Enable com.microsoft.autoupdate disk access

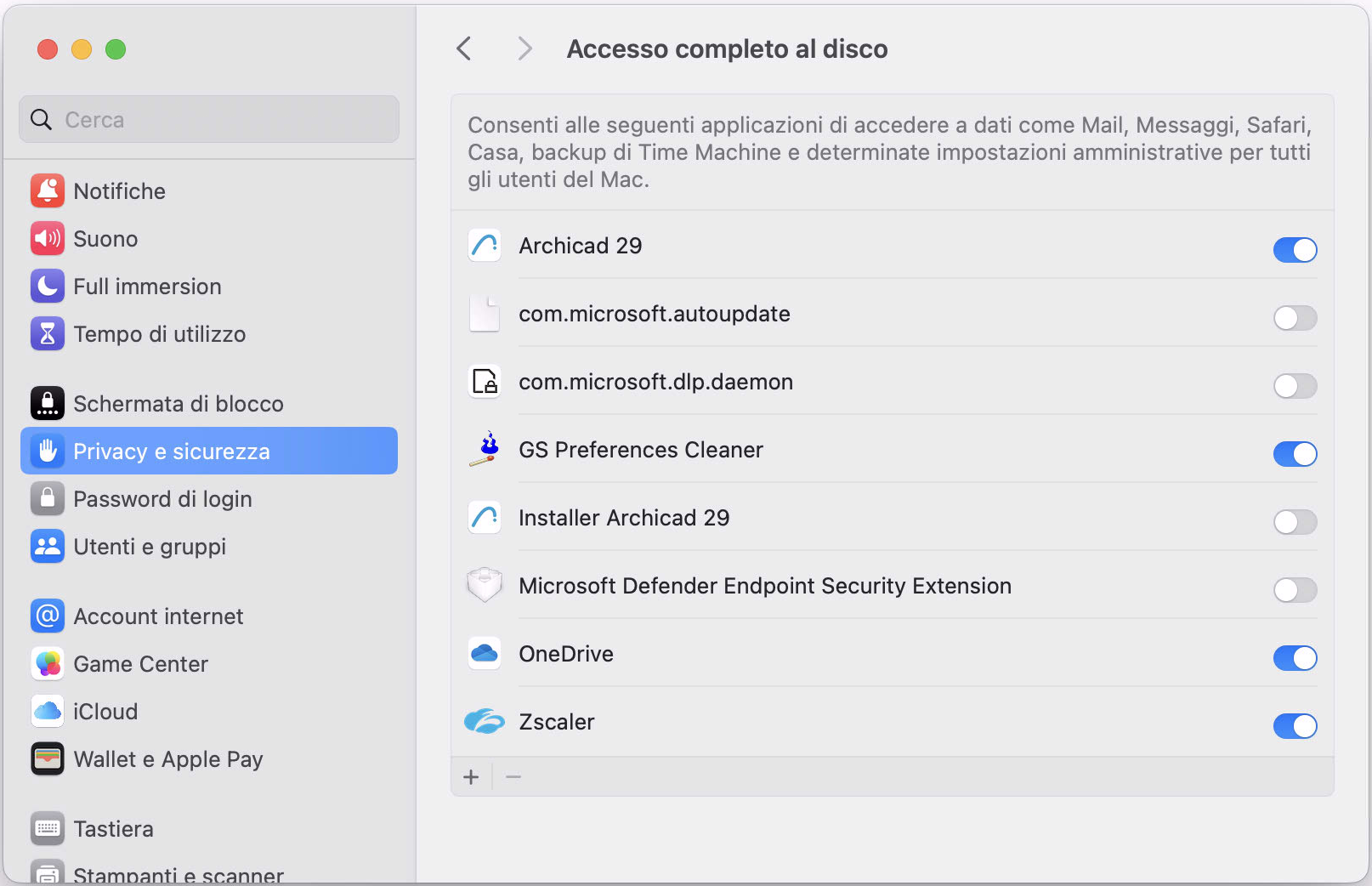point(1295,318)
